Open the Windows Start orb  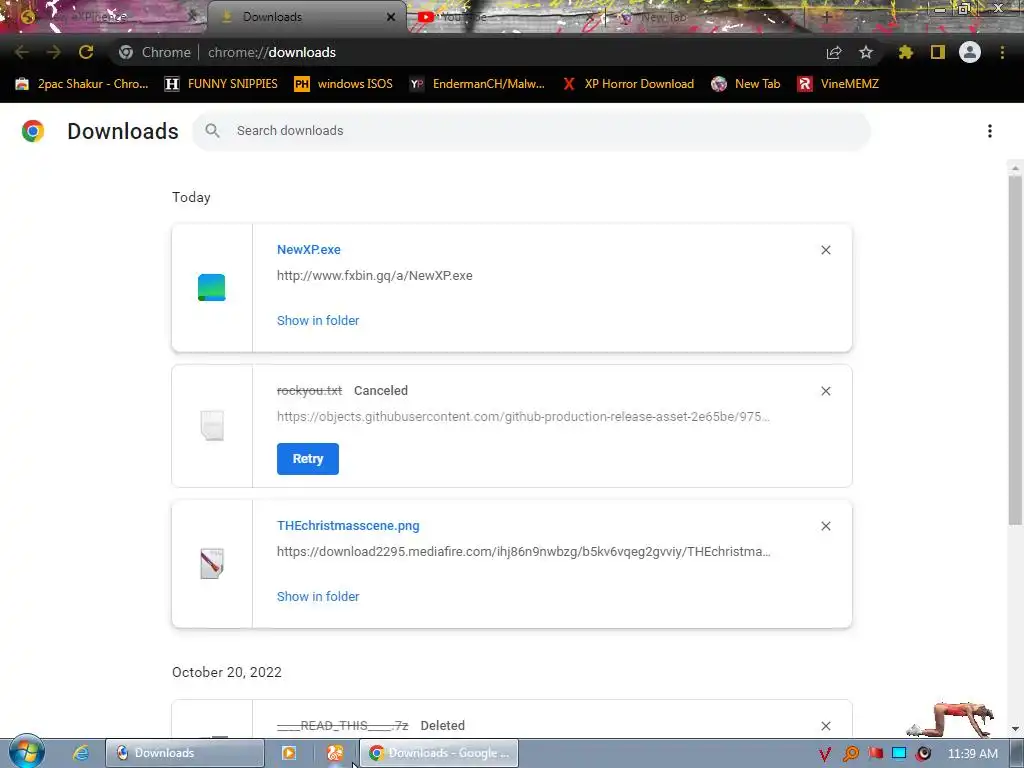[27, 751]
